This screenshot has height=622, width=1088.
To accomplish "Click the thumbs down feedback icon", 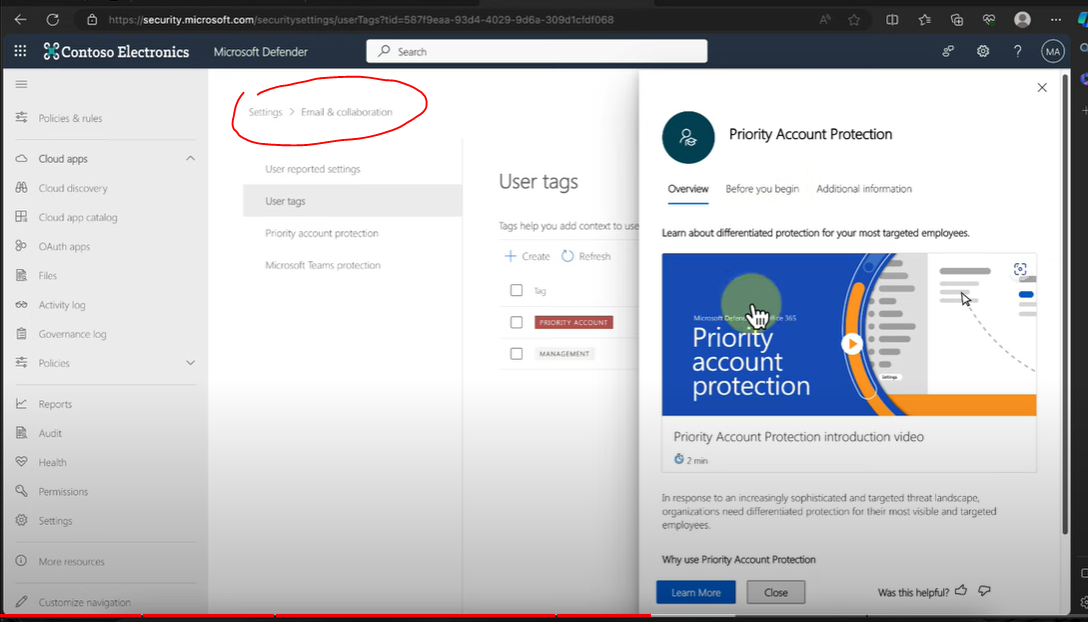I will coord(984,591).
